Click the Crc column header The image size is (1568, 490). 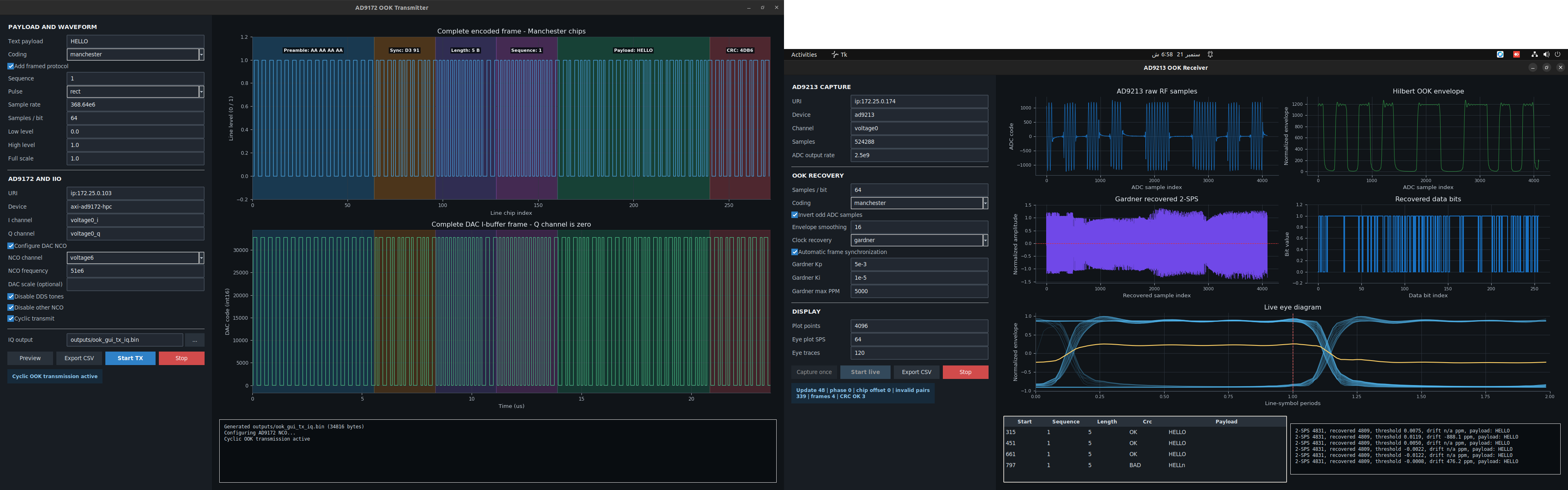pyautogui.click(x=1147, y=421)
